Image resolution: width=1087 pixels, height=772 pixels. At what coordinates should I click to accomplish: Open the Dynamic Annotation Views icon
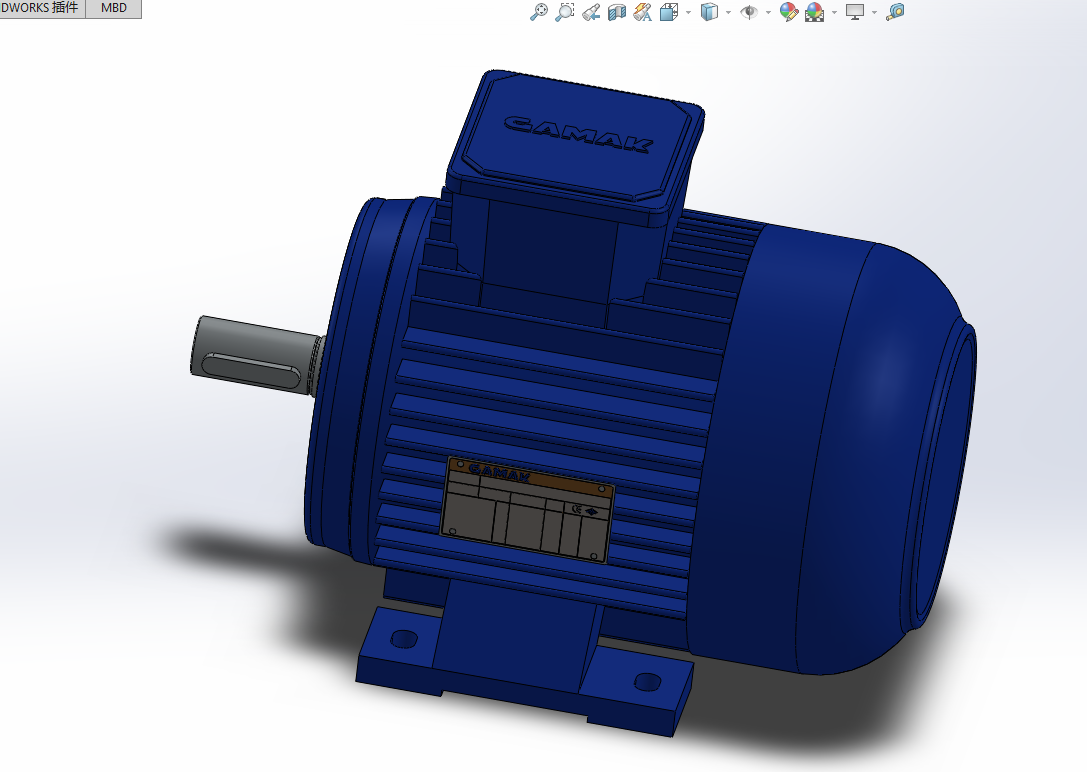pos(643,12)
